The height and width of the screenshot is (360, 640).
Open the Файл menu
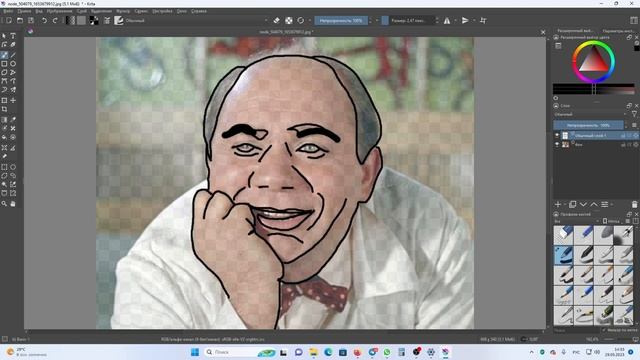[x=8, y=11]
